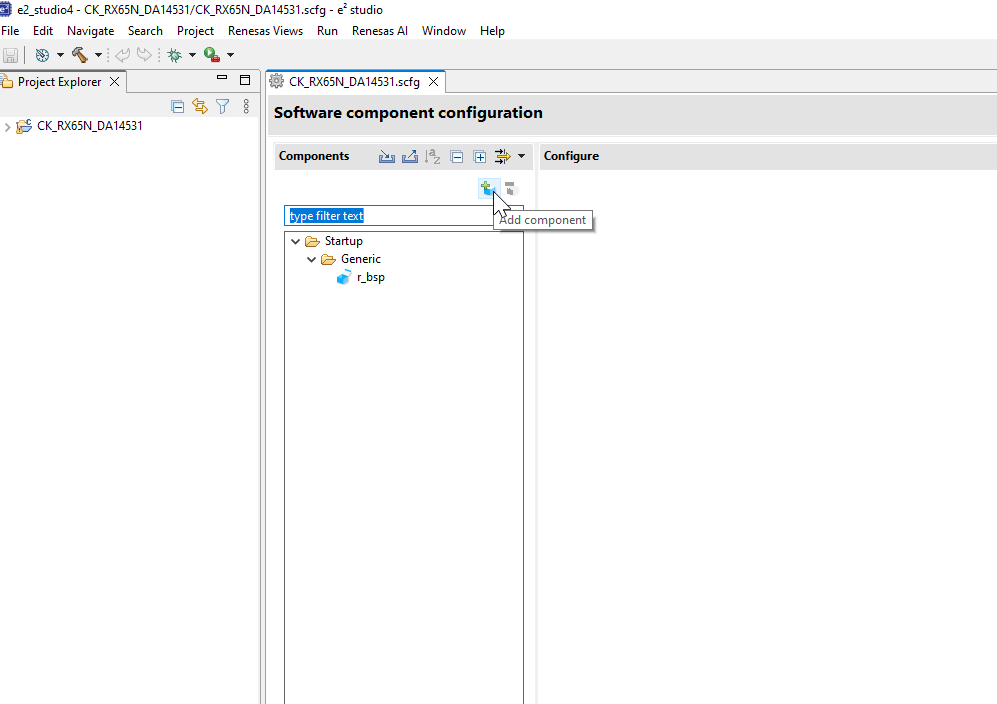
Task: Select the Generic folder
Action: [361, 259]
